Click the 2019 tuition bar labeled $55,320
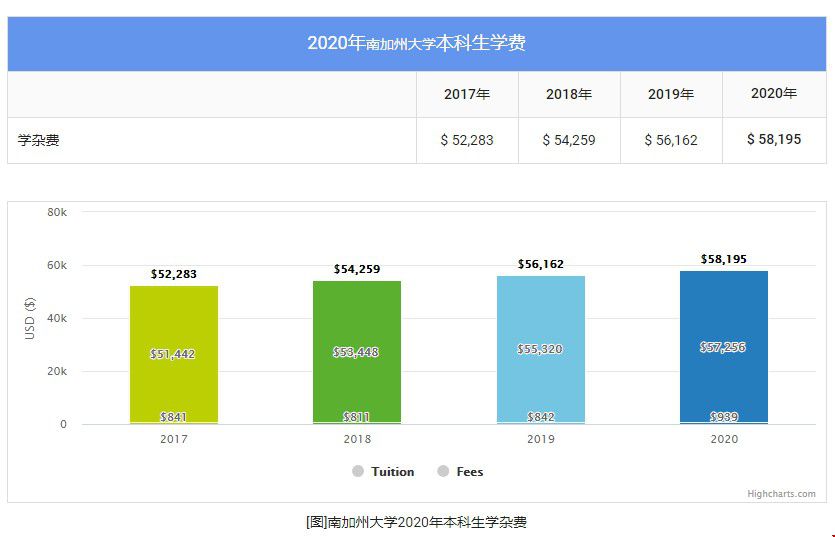The width and height of the screenshot is (835, 537). tap(541, 349)
